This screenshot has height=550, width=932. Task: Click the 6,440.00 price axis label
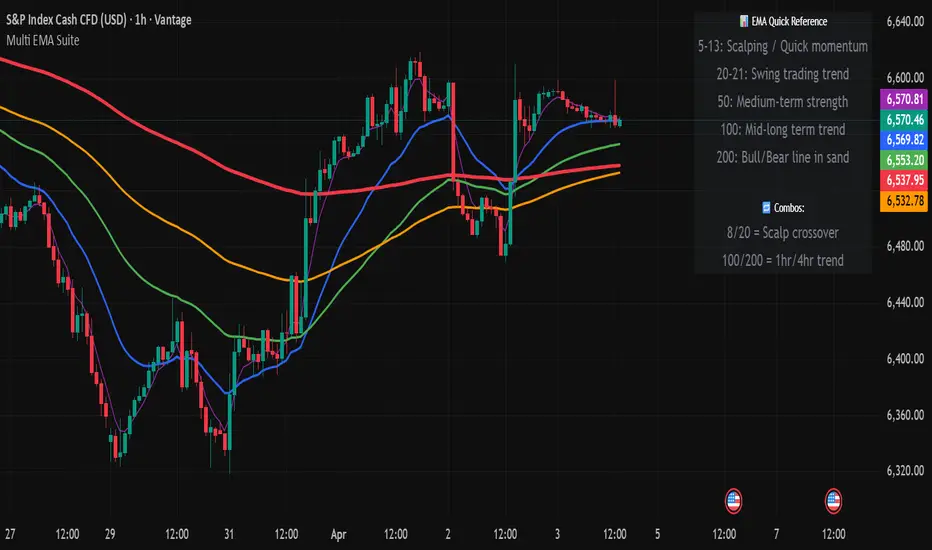point(905,302)
